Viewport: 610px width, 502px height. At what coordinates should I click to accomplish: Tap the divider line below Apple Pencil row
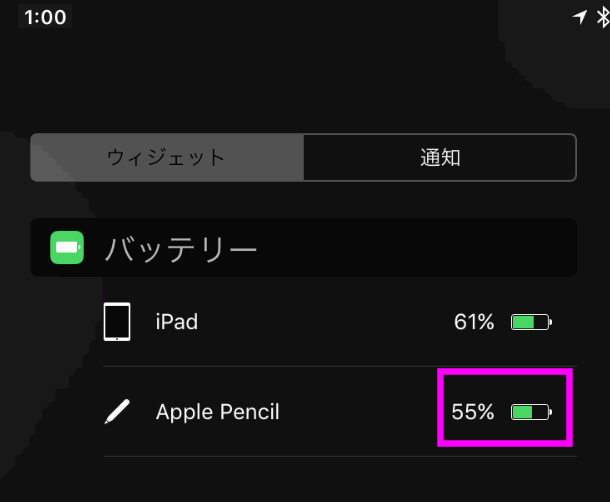[x=340, y=457]
